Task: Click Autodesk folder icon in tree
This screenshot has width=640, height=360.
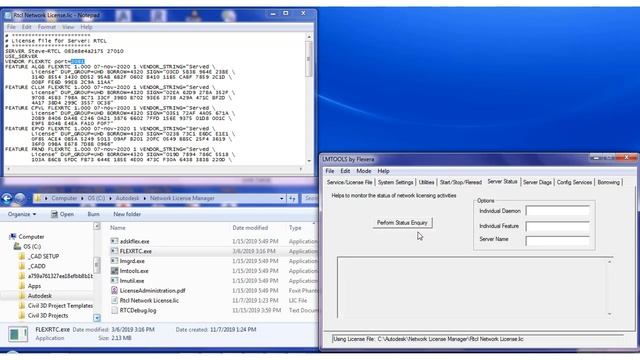Action: point(22,296)
